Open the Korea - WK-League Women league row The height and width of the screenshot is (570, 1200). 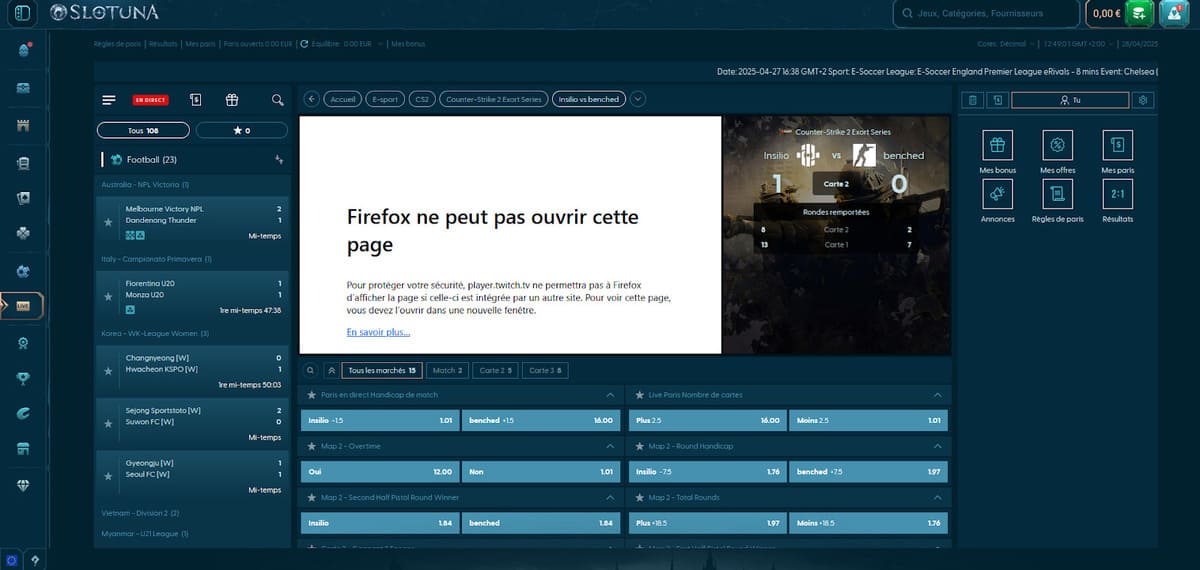[193, 333]
